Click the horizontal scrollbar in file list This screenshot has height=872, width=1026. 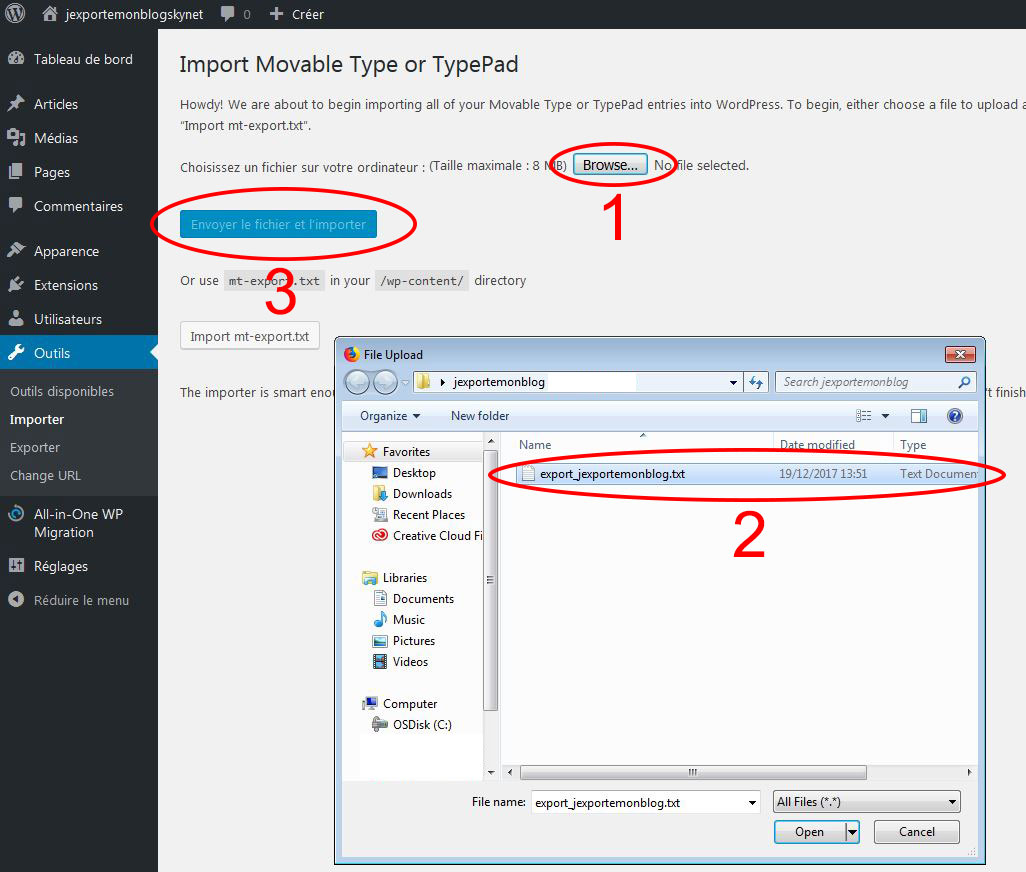click(693, 773)
